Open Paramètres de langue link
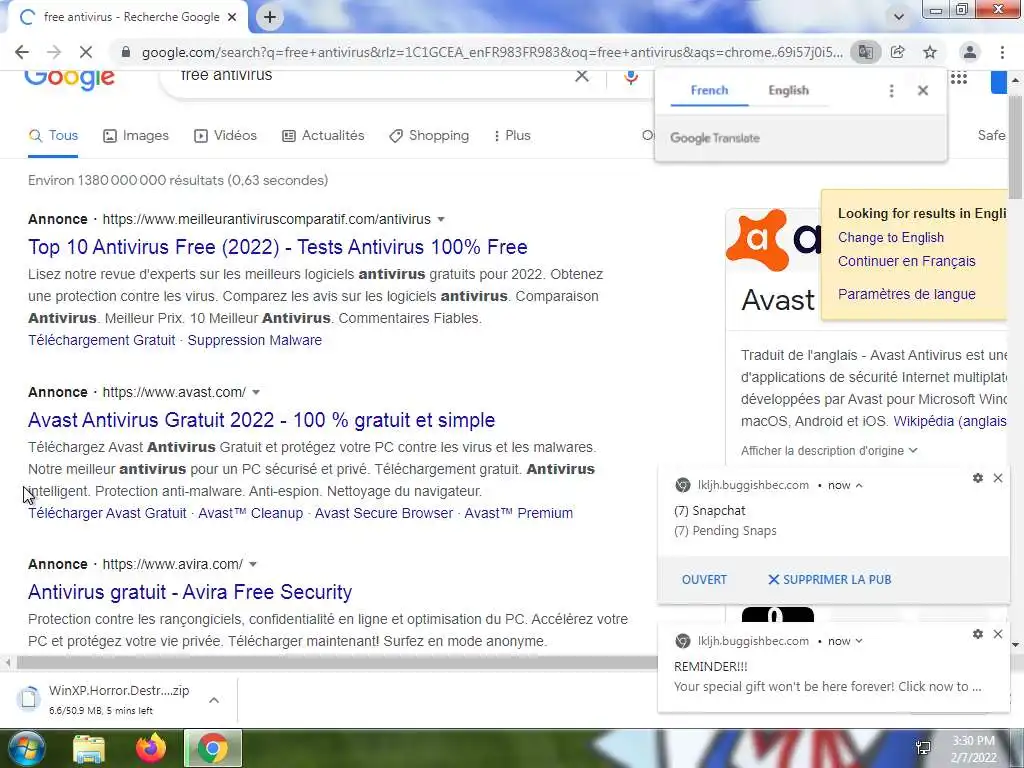Viewport: 1024px width, 768px height. click(x=906, y=294)
